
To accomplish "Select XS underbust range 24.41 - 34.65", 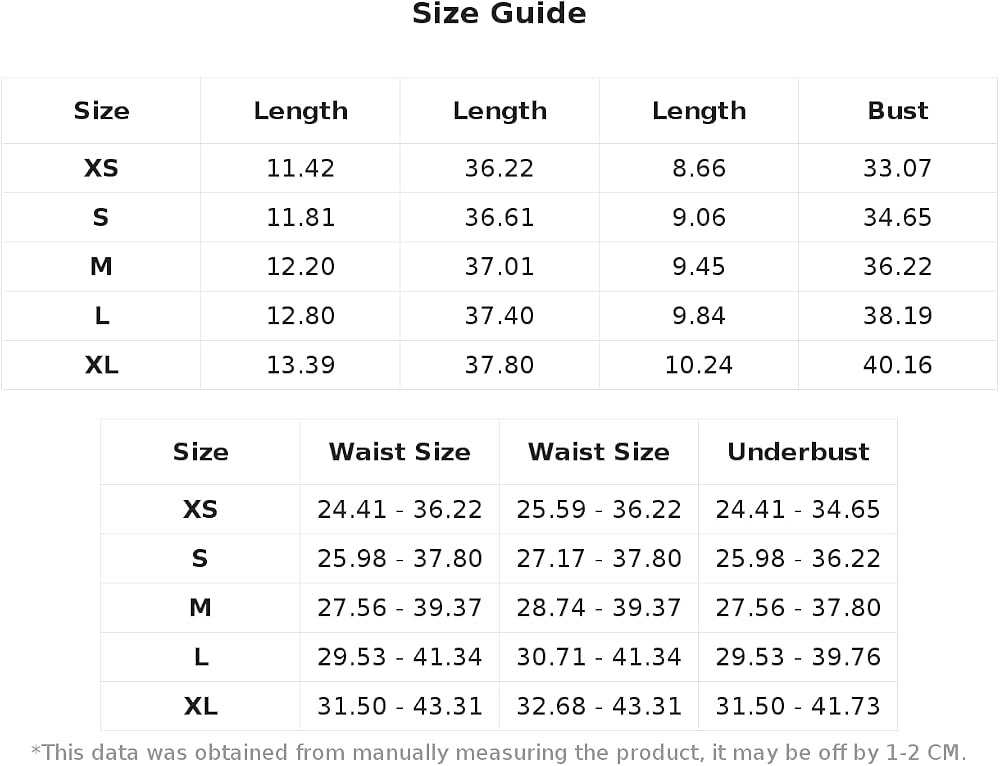I will (x=798, y=510).
